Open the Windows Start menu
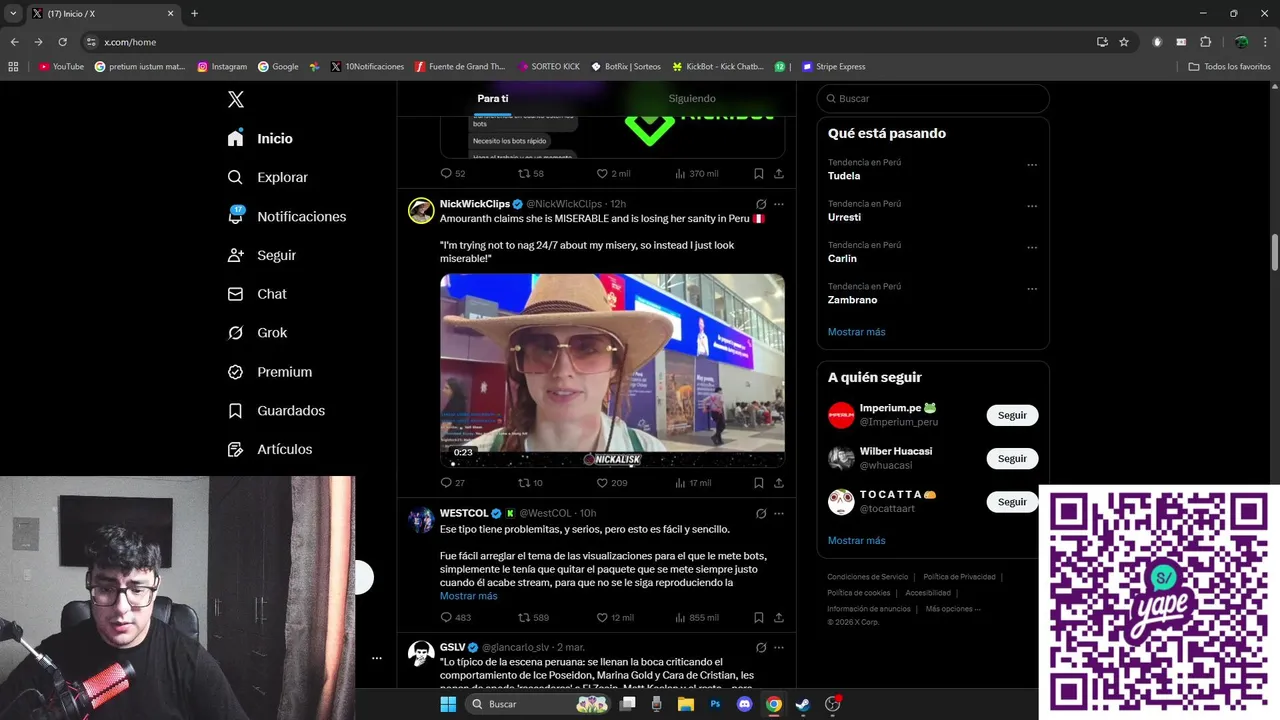Viewport: 1280px width, 720px height. pos(448,704)
